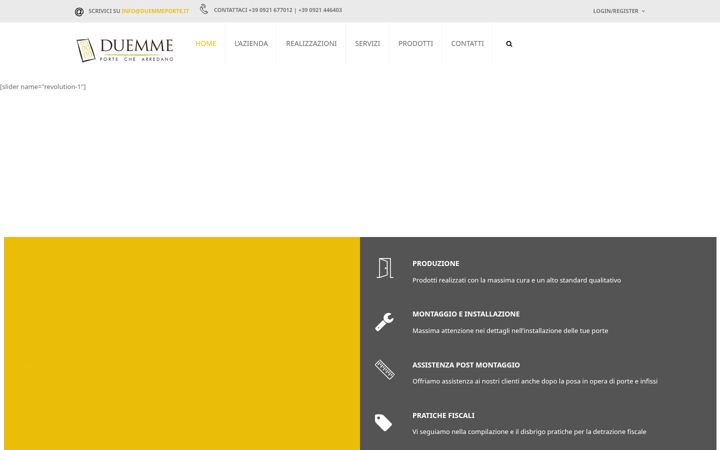This screenshot has width=720, height=450.
Task: Click the price tag icon for Pratiche Fiscali
Action: point(383,422)
